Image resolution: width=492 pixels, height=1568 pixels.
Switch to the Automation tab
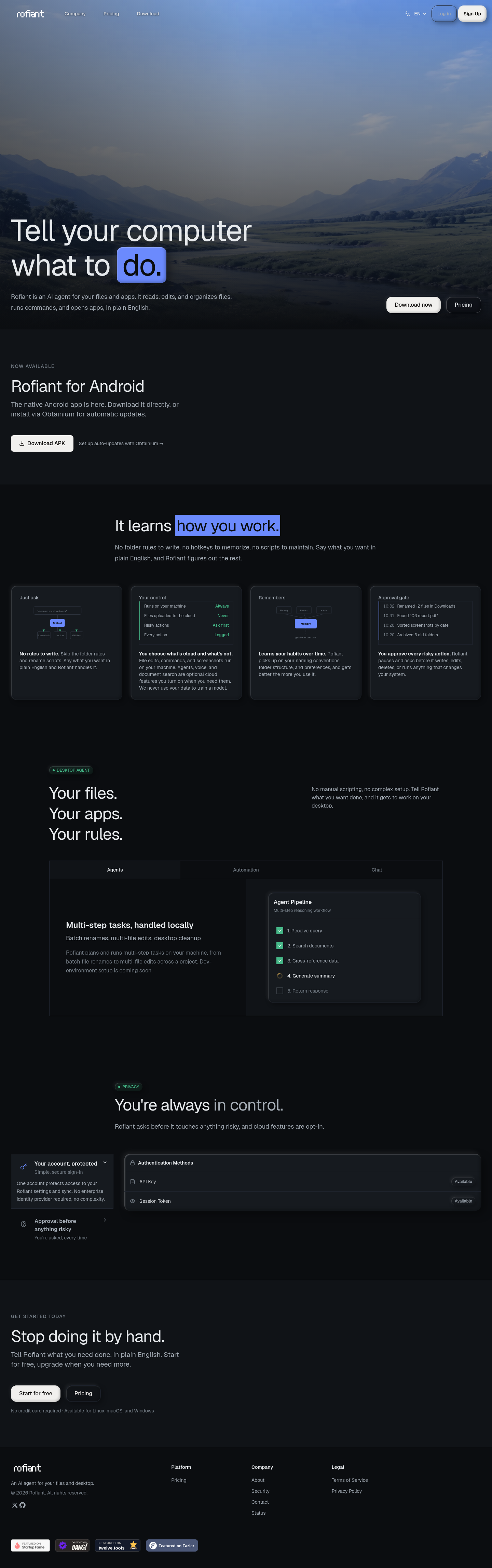point(246,870)
